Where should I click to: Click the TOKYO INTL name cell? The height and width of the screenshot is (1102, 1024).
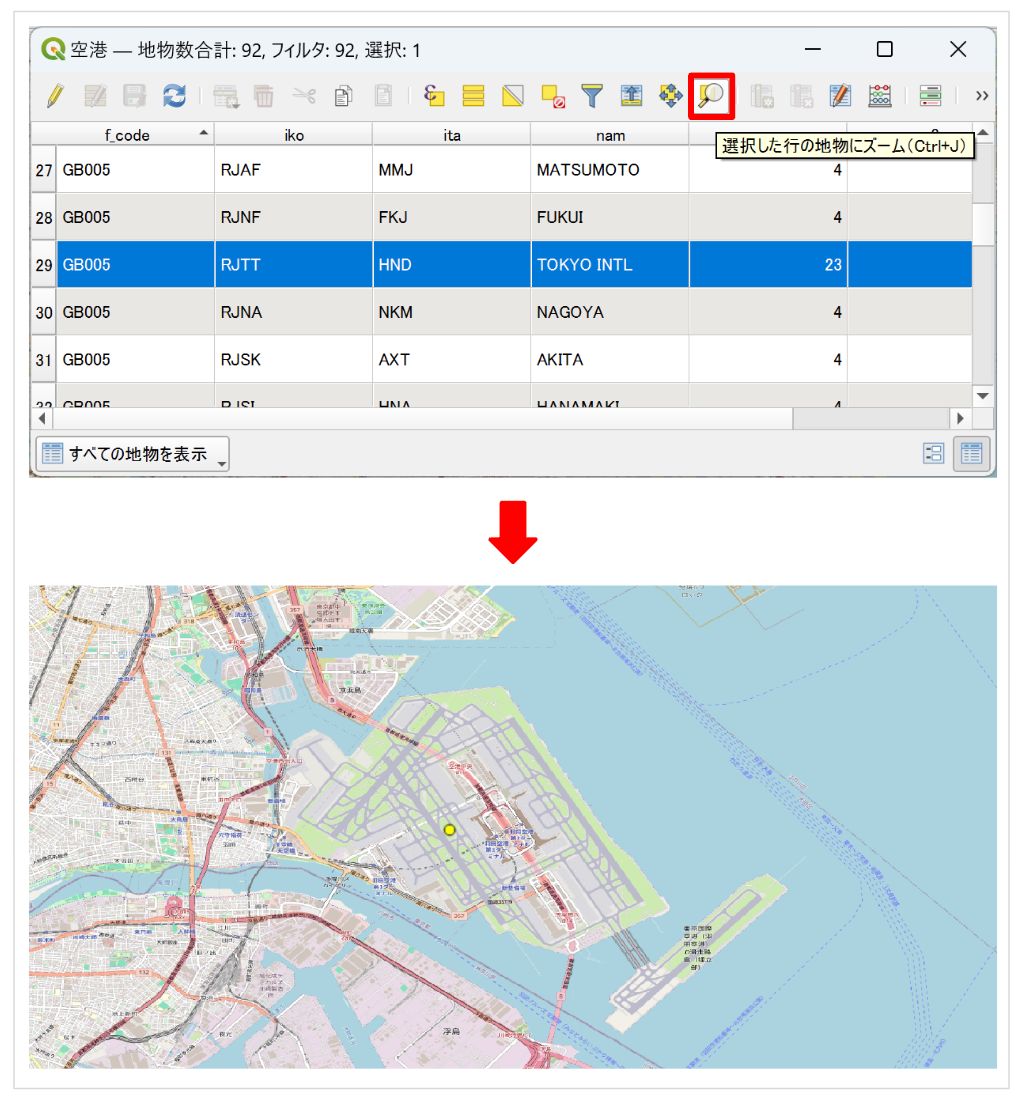point(610,265)
